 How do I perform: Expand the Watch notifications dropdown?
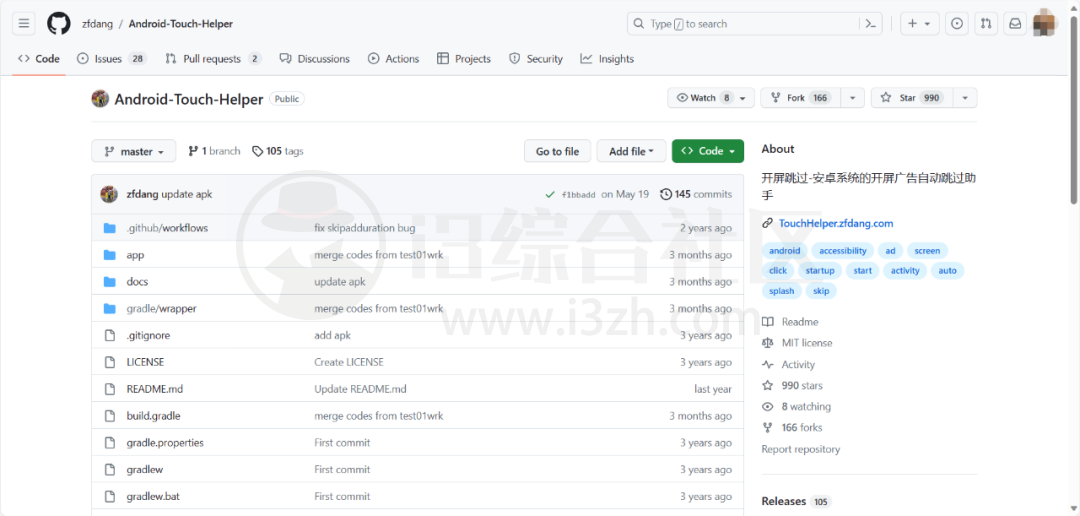(711, 98)
